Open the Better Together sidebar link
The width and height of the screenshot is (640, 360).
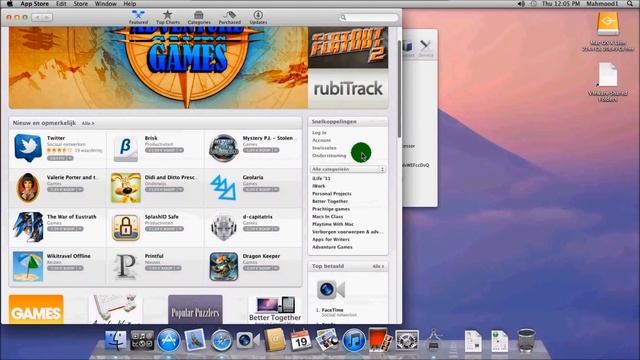click(330, 202)
